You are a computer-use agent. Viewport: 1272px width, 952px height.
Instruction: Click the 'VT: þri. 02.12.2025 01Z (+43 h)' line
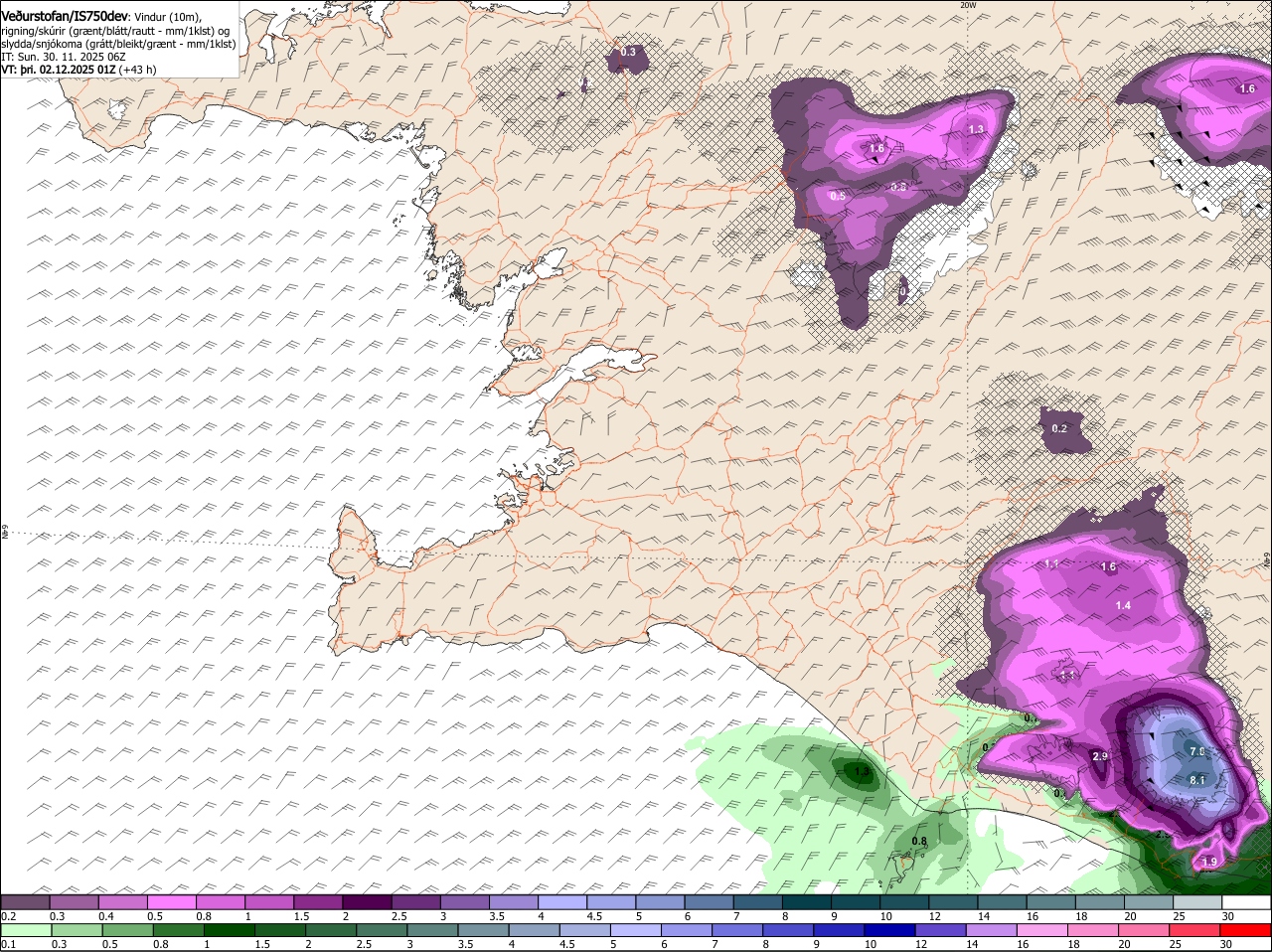click(x=79, y=71)
